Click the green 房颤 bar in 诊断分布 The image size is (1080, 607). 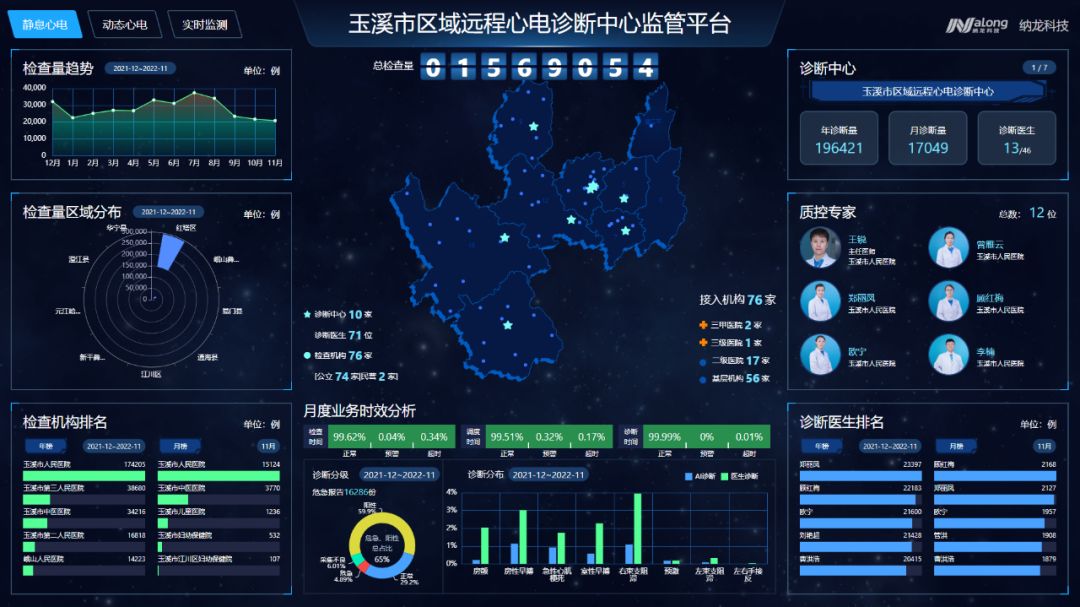[x=485, y=546]
